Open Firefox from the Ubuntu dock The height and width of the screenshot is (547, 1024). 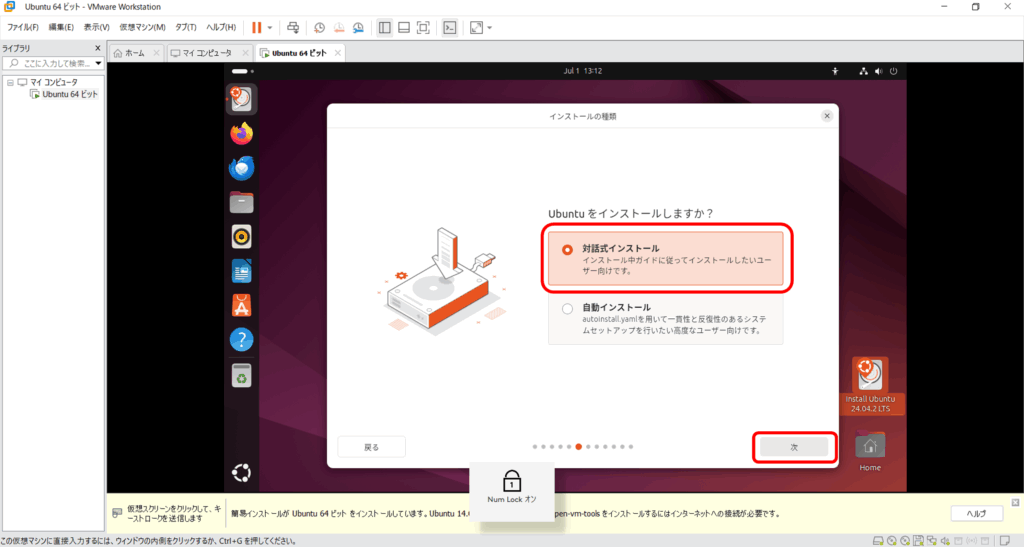click(241, 133)
